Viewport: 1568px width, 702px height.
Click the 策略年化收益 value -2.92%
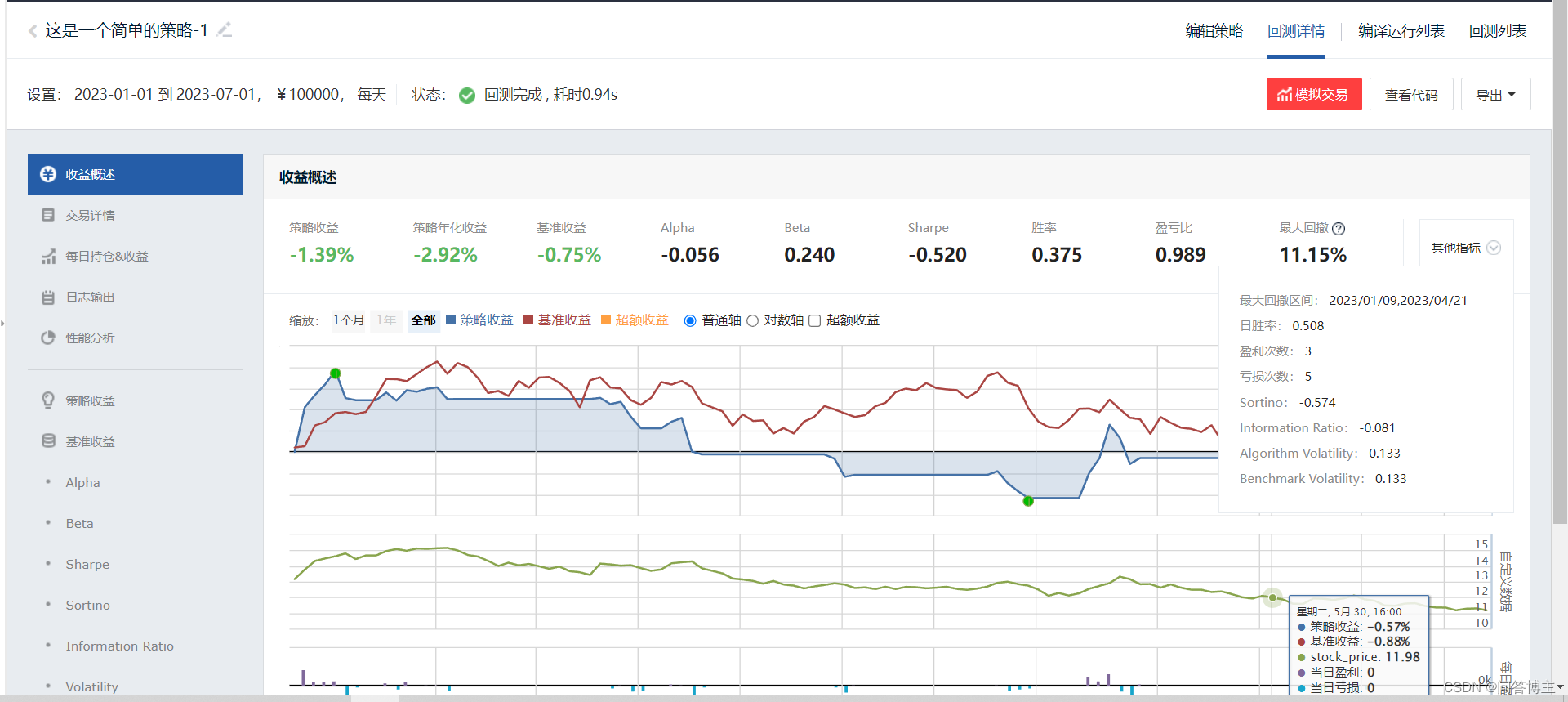coord(445,255)
